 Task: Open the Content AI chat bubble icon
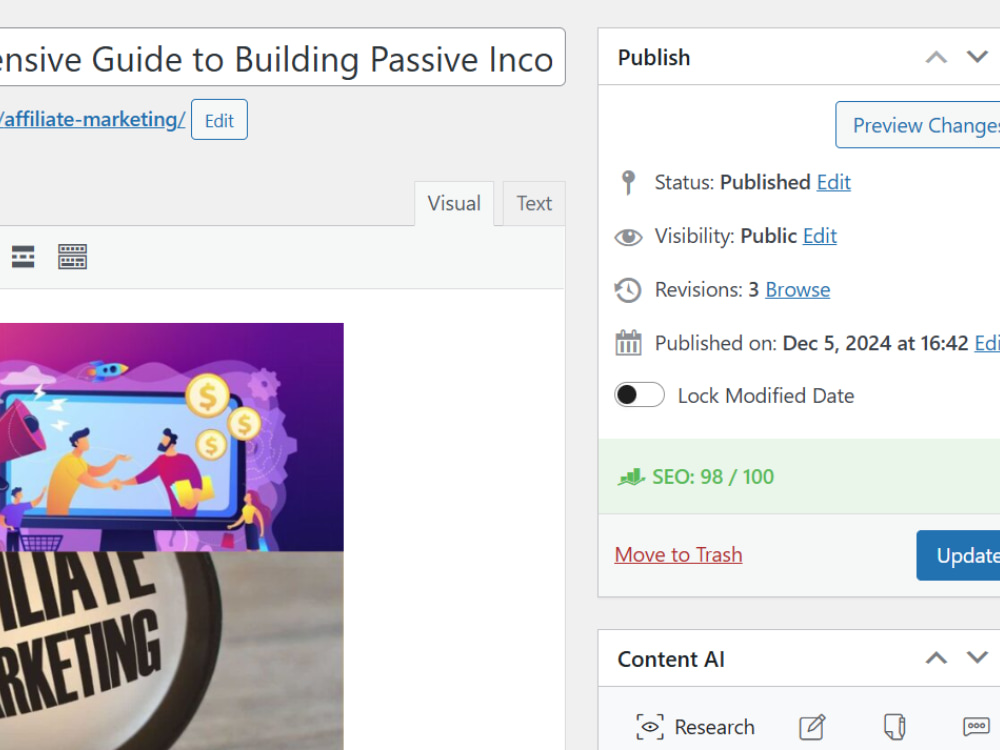pyautogui.click(x=976, y=726)
